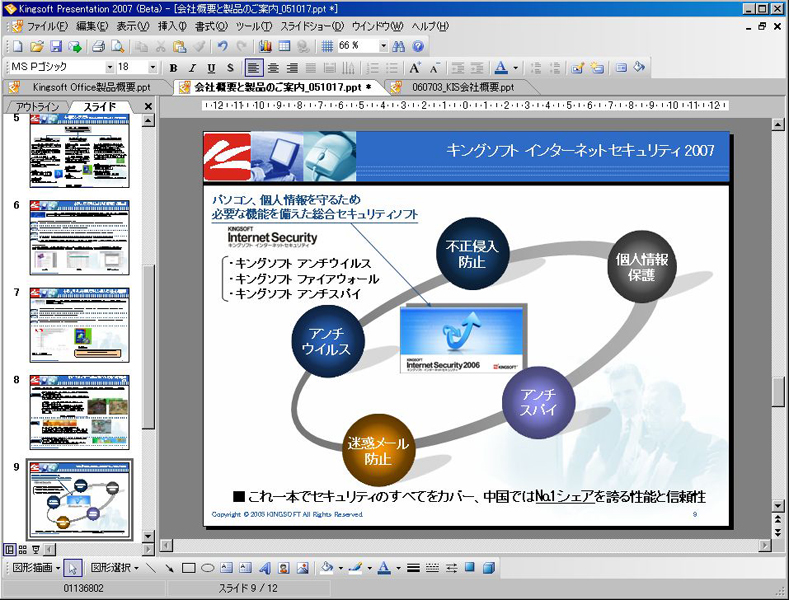Toggle Italic formatting
The height and width of the screenshot is (600, 789).
coord(190,68)
